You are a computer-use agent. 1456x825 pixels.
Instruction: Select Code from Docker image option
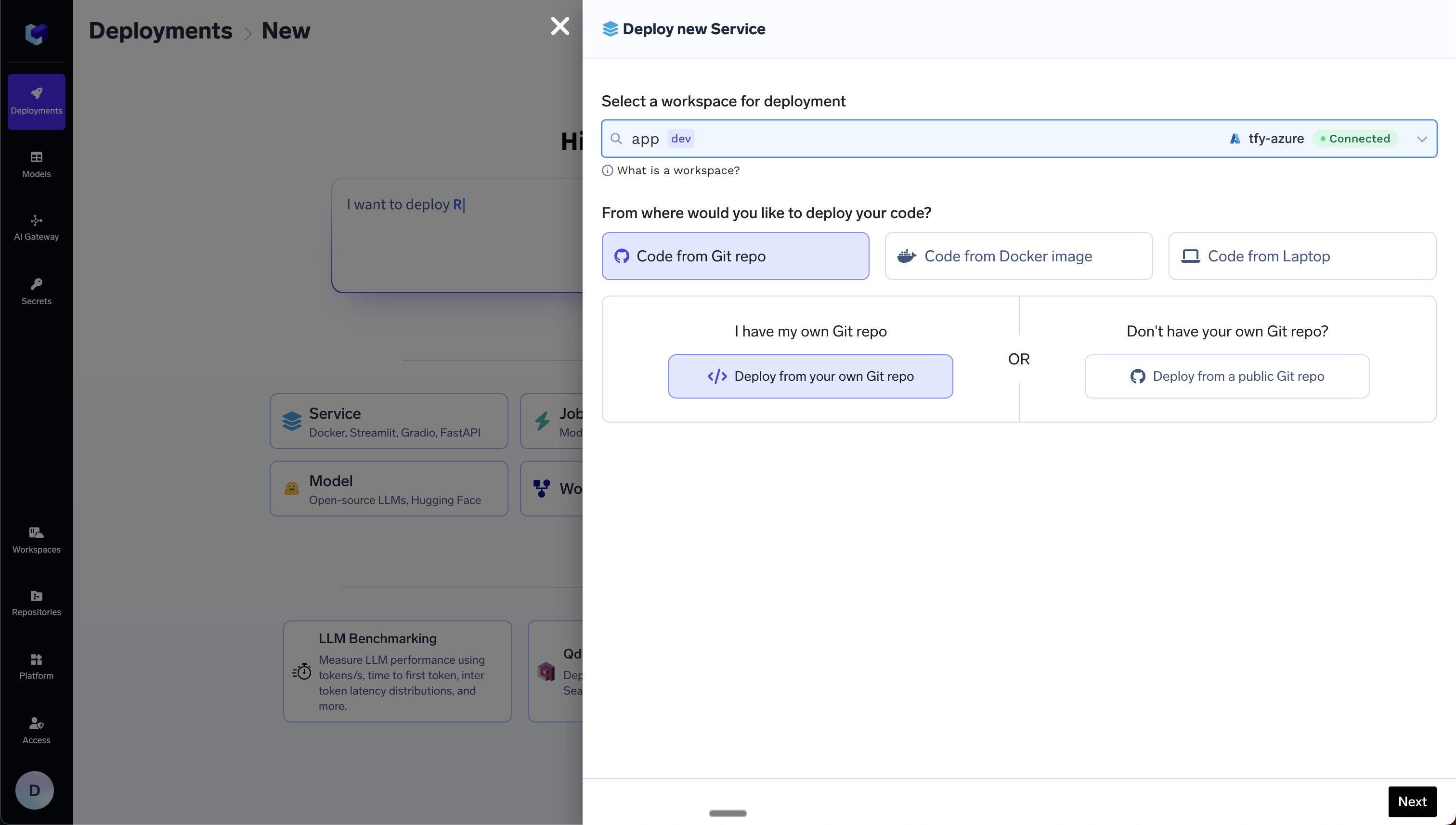1018,256
